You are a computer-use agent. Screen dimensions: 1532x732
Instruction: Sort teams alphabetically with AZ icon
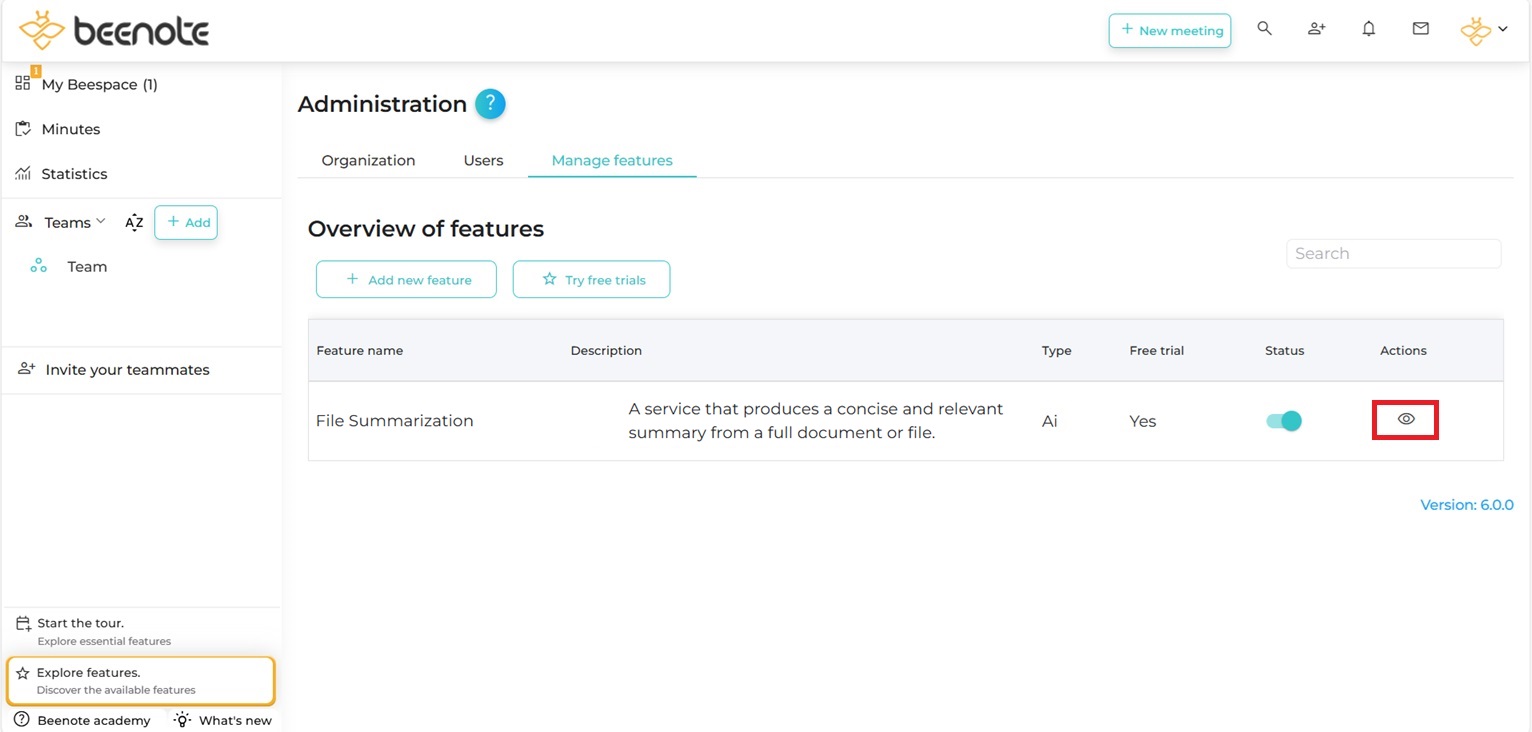[x=134, y=223]
